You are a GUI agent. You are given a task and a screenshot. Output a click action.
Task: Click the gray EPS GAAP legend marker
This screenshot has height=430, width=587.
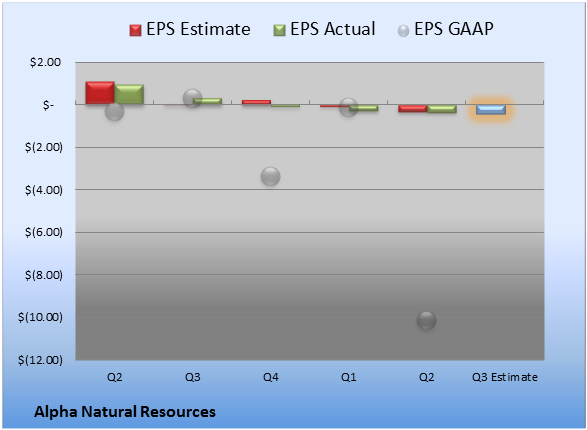[403, 31]
